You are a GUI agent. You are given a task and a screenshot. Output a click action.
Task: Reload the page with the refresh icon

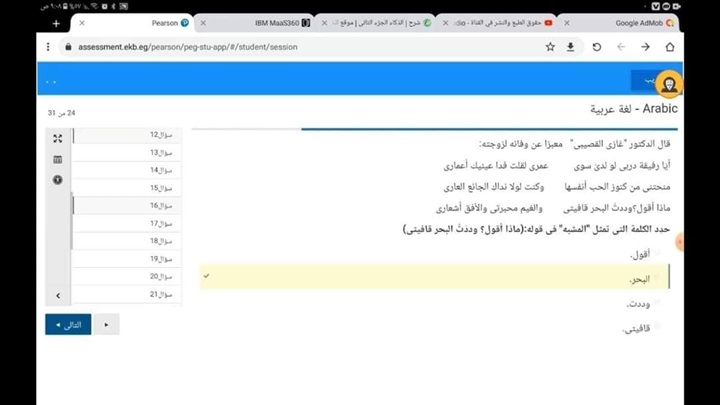(597, 47)
